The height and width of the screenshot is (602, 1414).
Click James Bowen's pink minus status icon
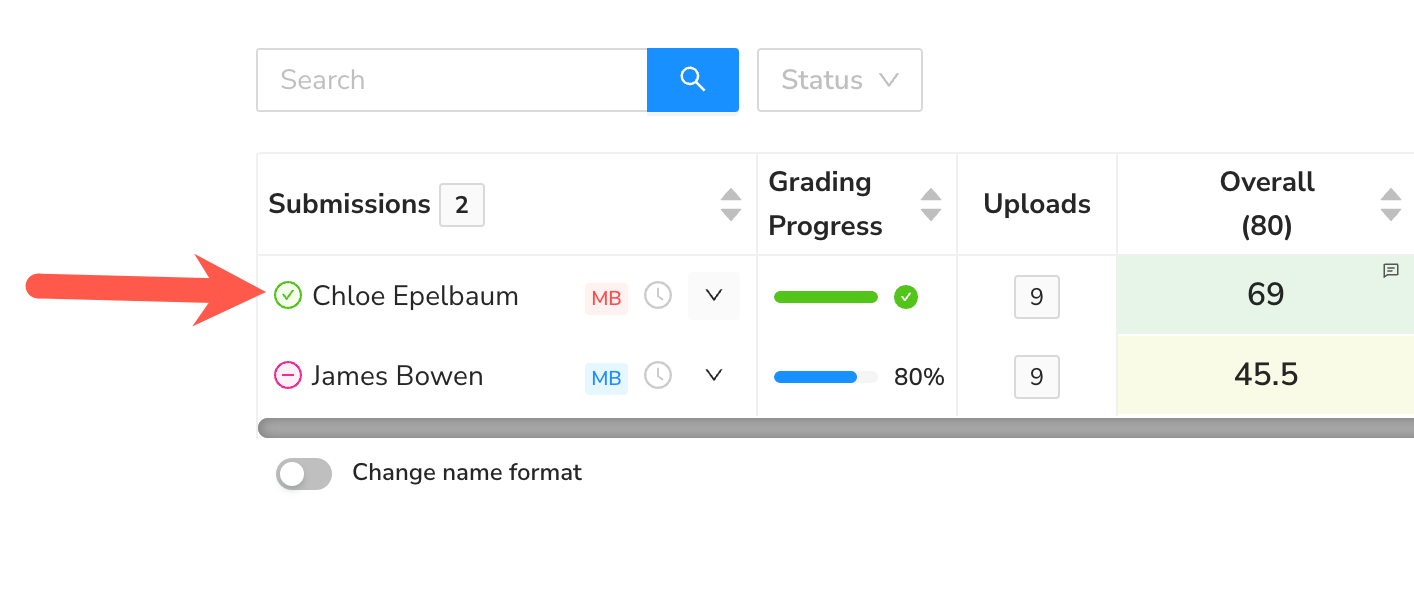288,375
